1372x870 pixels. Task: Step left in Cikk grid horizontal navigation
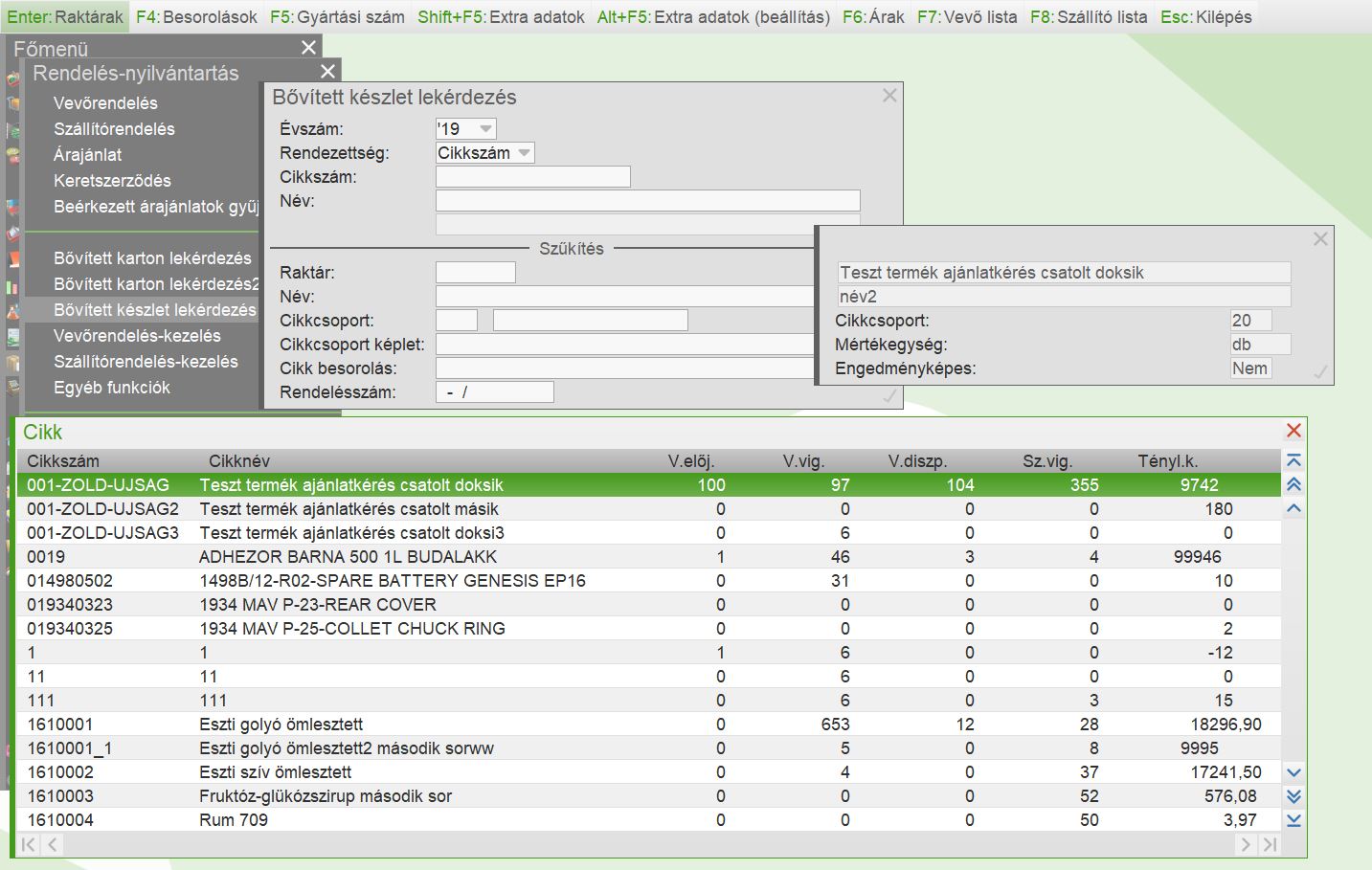point(53,844)
